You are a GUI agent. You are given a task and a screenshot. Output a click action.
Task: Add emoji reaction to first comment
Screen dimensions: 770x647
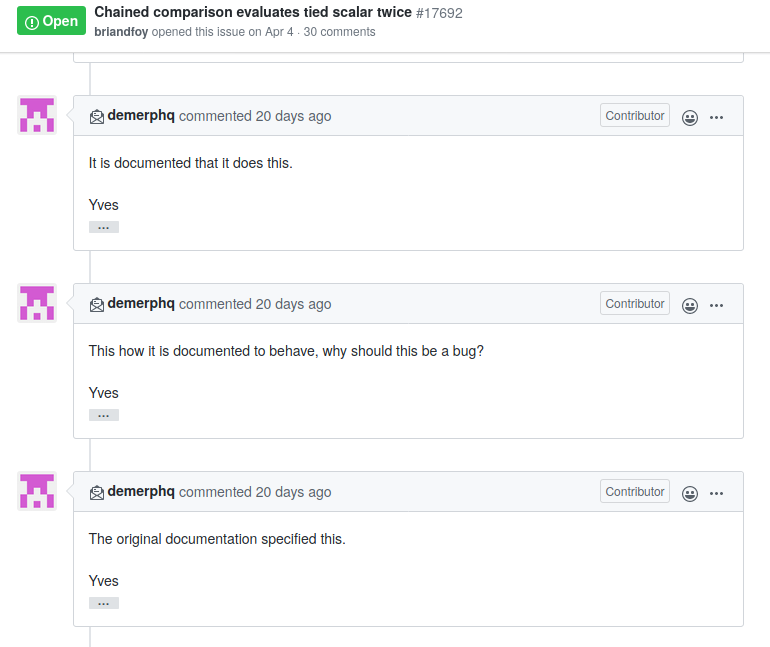689,117
